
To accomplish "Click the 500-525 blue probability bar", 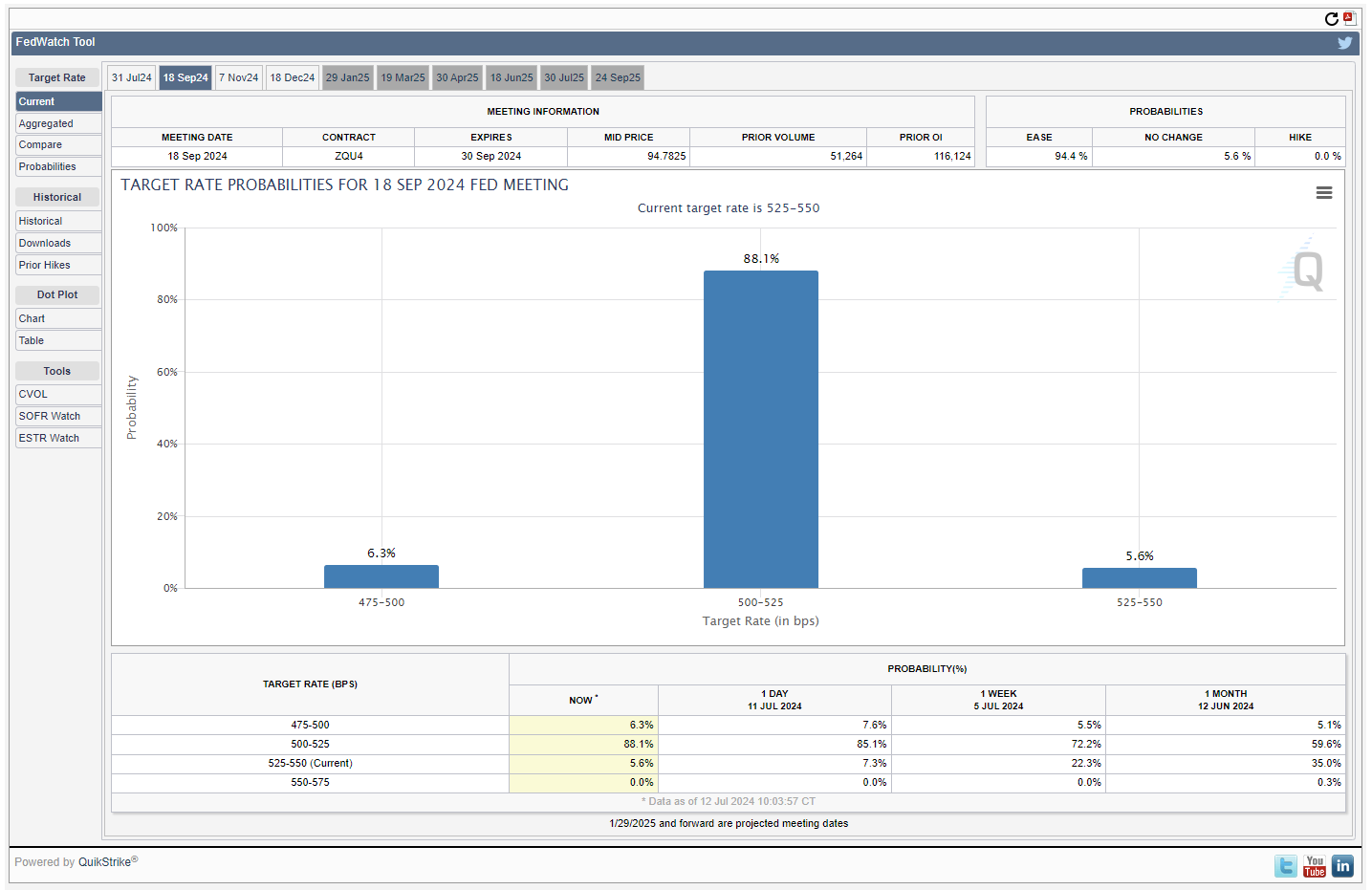I will [x=761, y=430].
